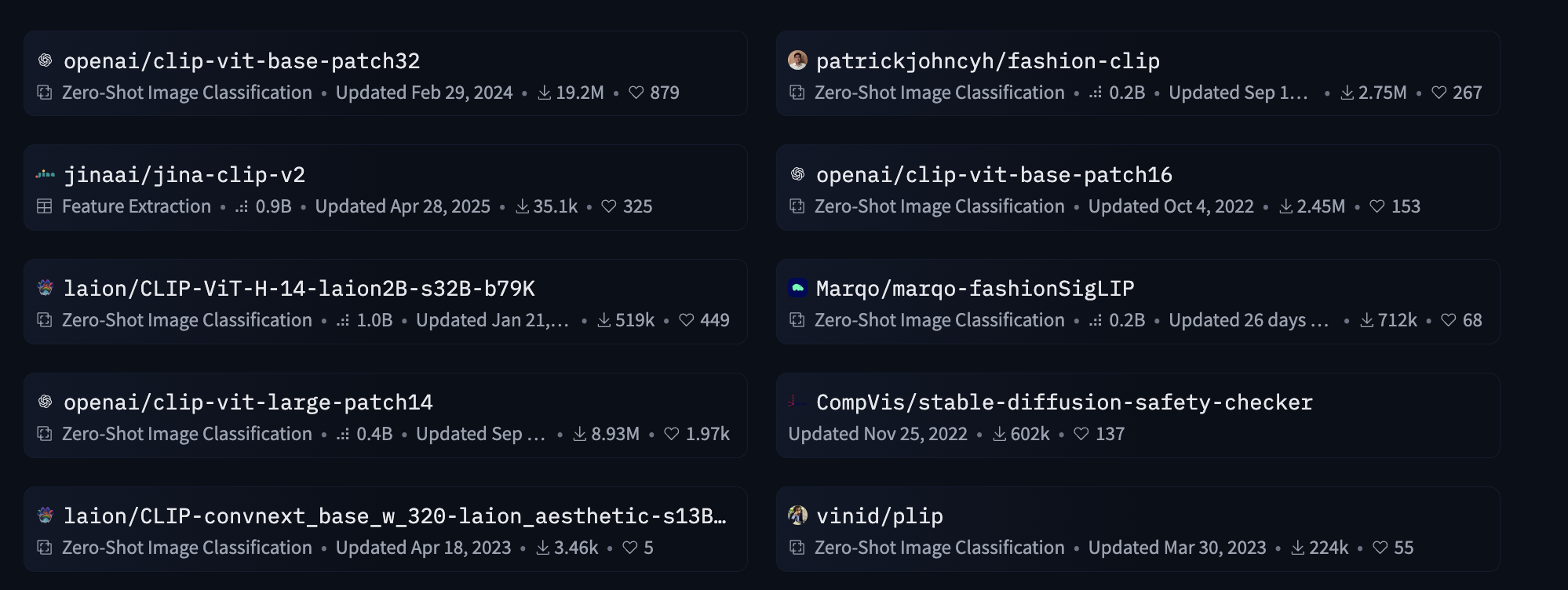Click the parameter size icon beside 1.0B

pyautogui.click(x=343, y=320)
